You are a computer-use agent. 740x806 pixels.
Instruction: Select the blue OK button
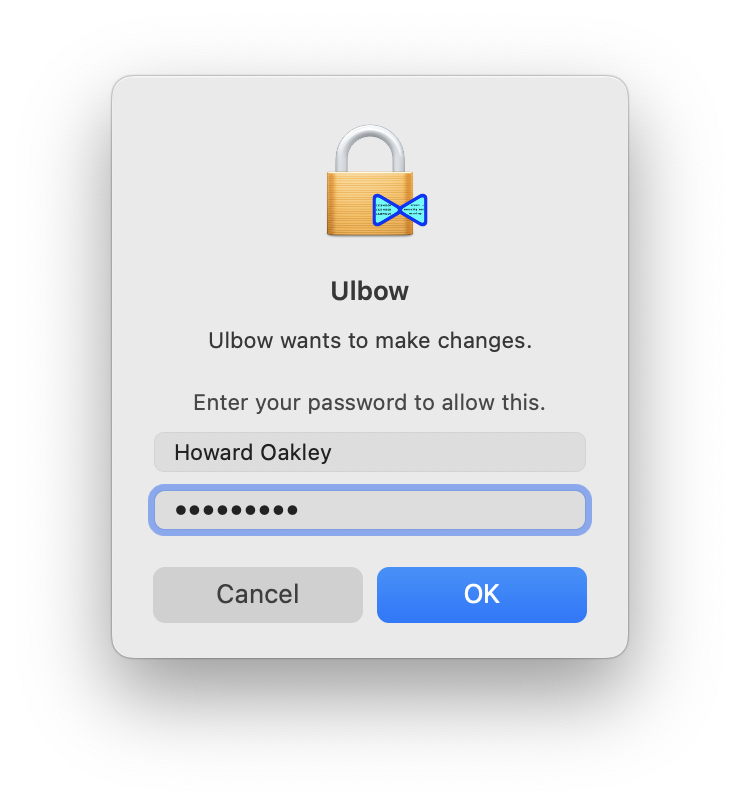[482, 595]
